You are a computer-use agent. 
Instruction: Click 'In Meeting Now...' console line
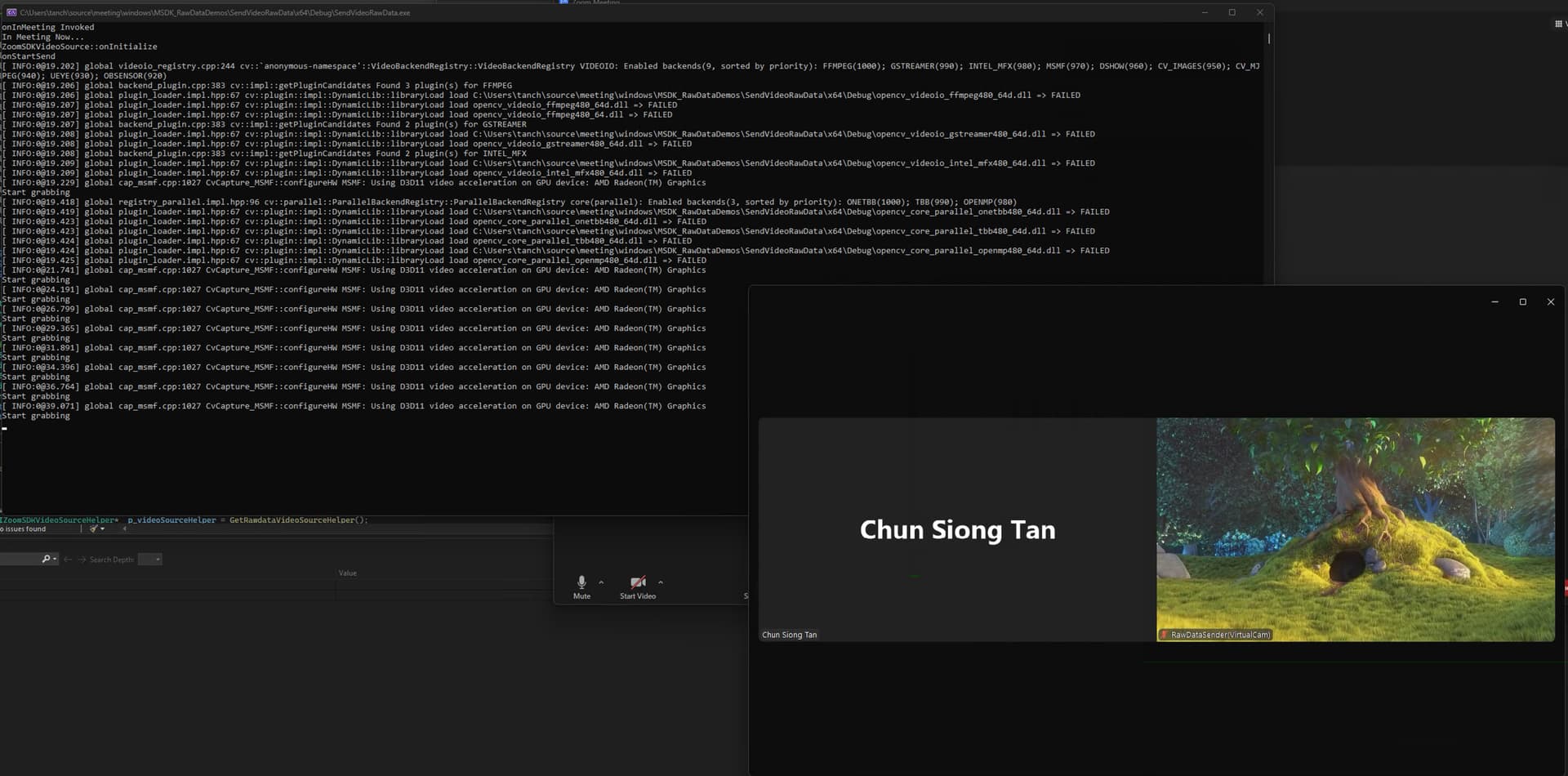tap(42, 37)
